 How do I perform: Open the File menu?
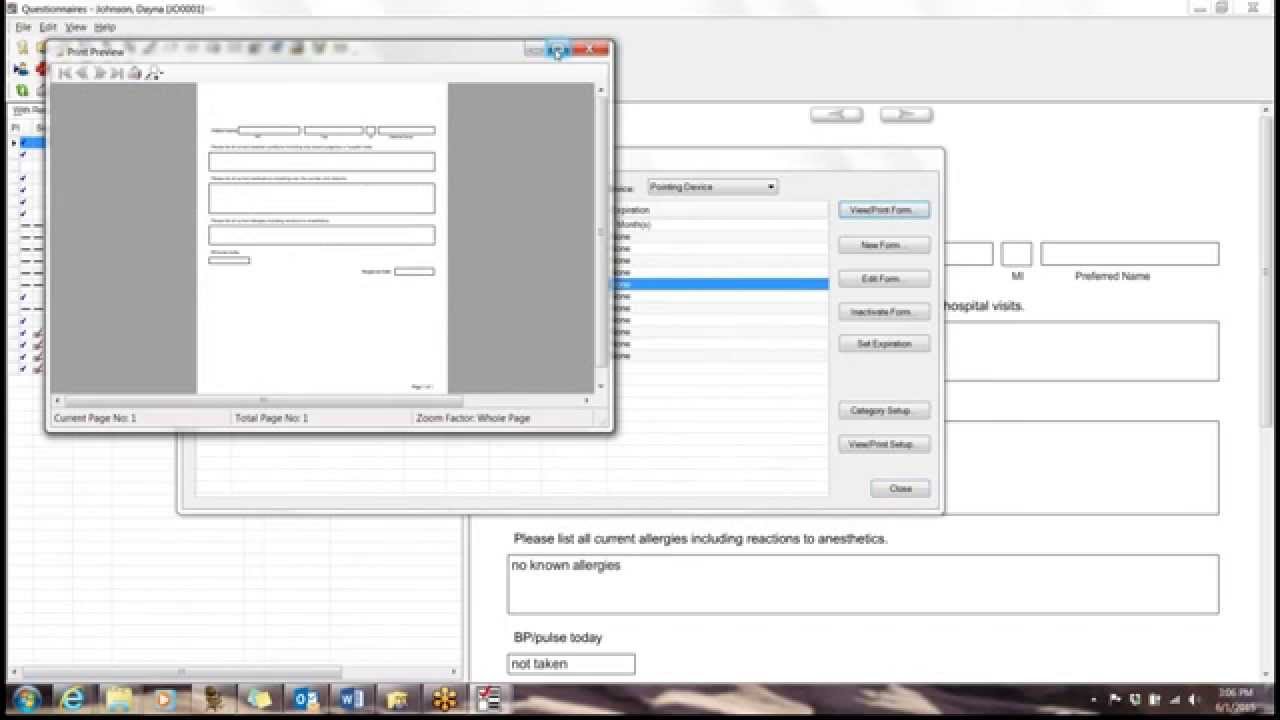pos(23,27)
